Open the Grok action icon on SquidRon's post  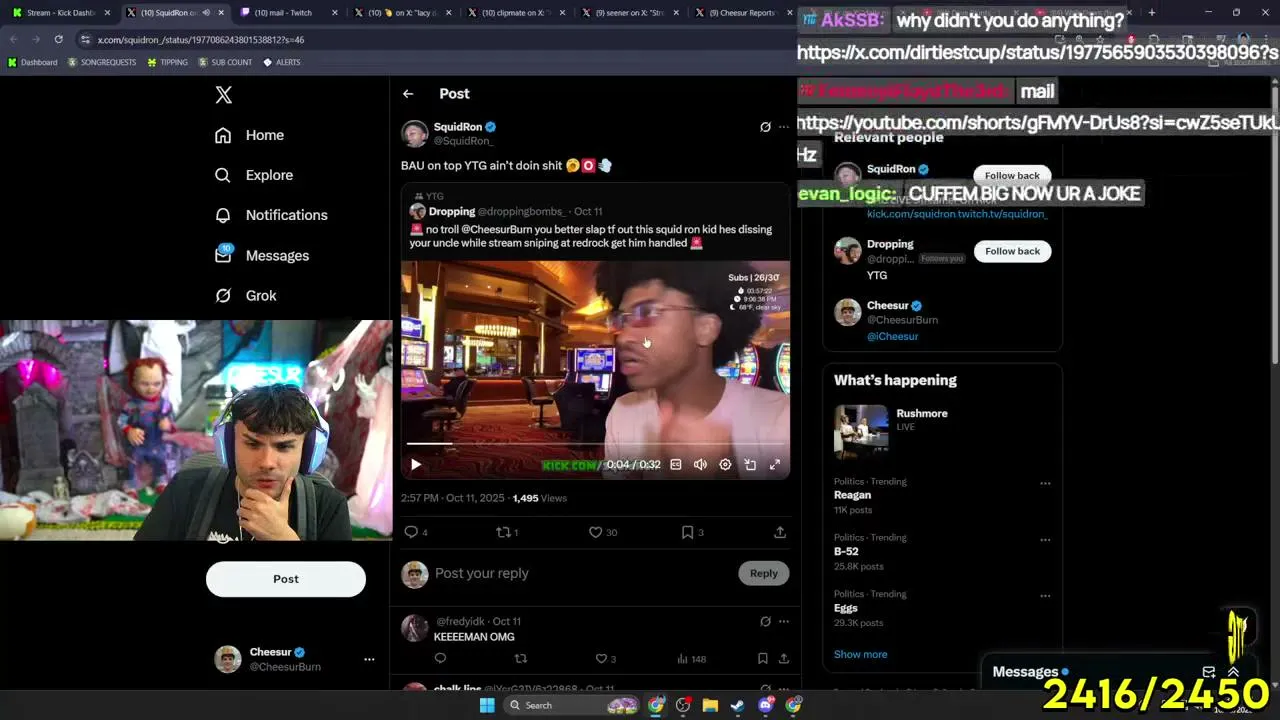[765, 127]
